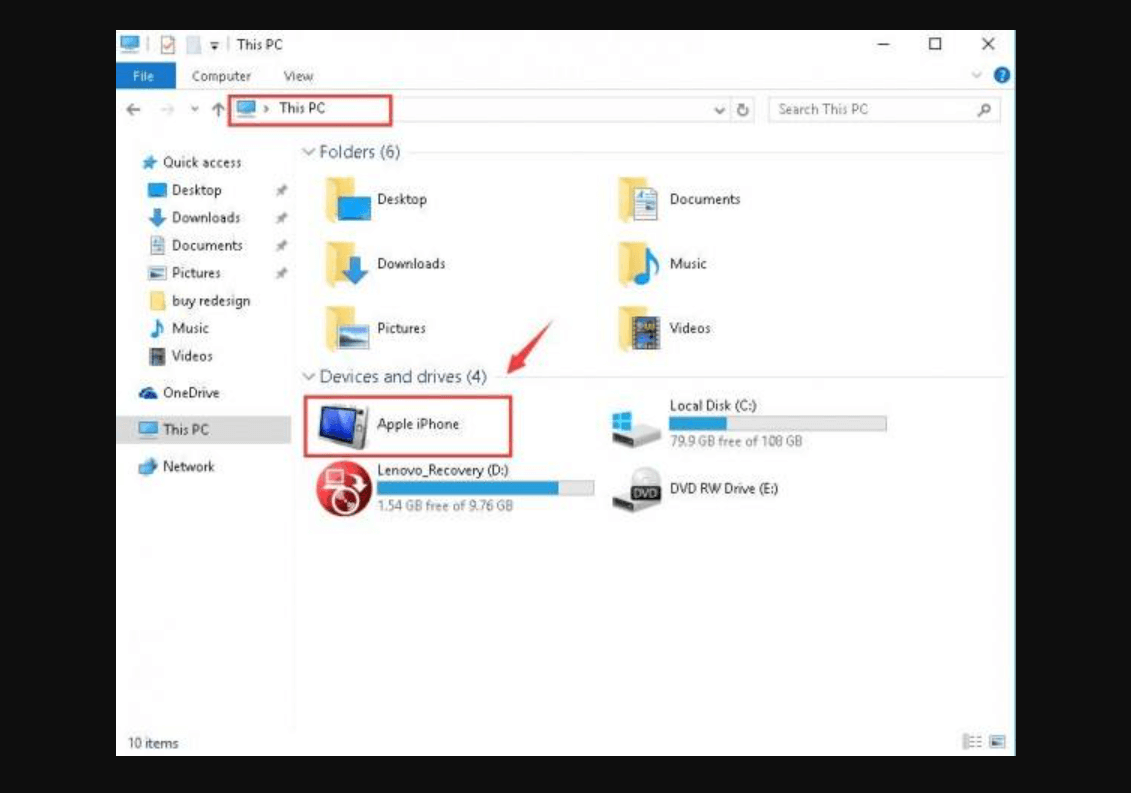Select OneDrive in navigation pane
Screen dimensions: 1131x793
[x=179, y=393]
